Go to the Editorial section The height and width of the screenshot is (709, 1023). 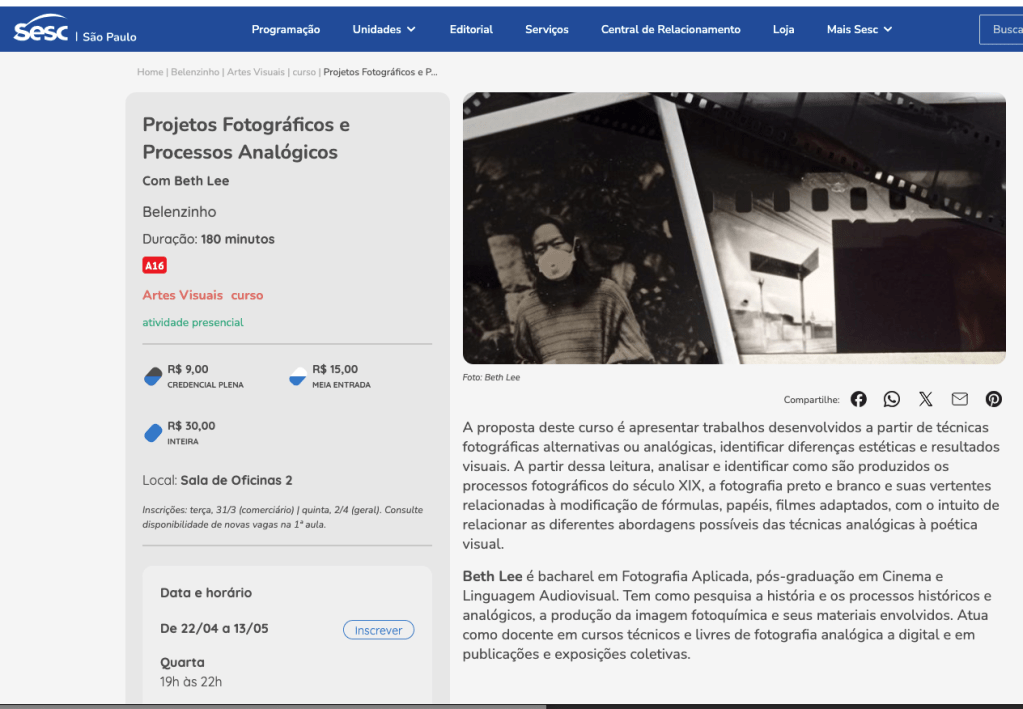tap(471, 30)
